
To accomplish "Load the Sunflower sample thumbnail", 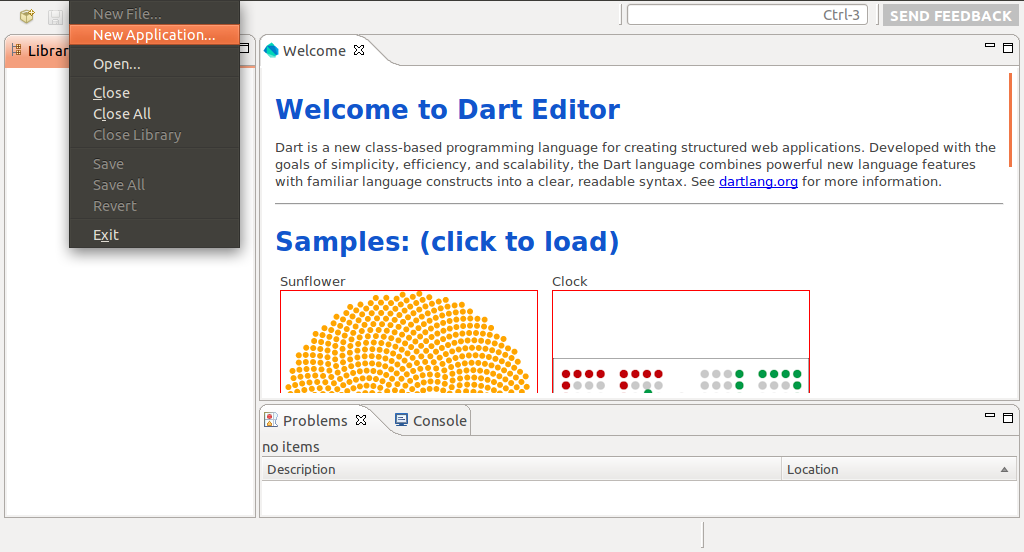I will 409,341.
